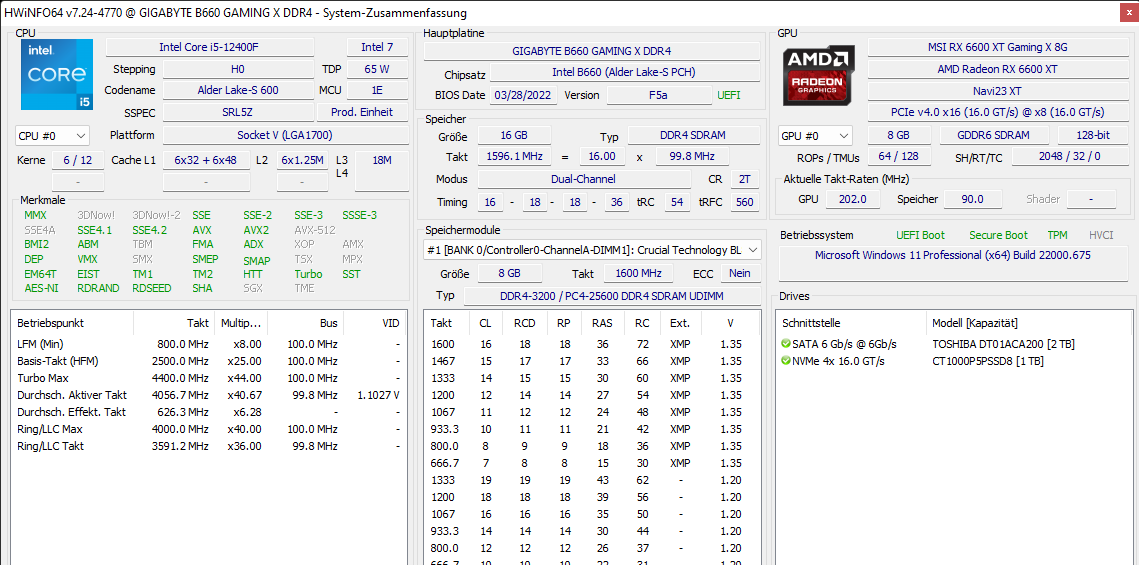Click the SHA feature label
This screenshot has width=1139, height=565.
coord(203,288)
